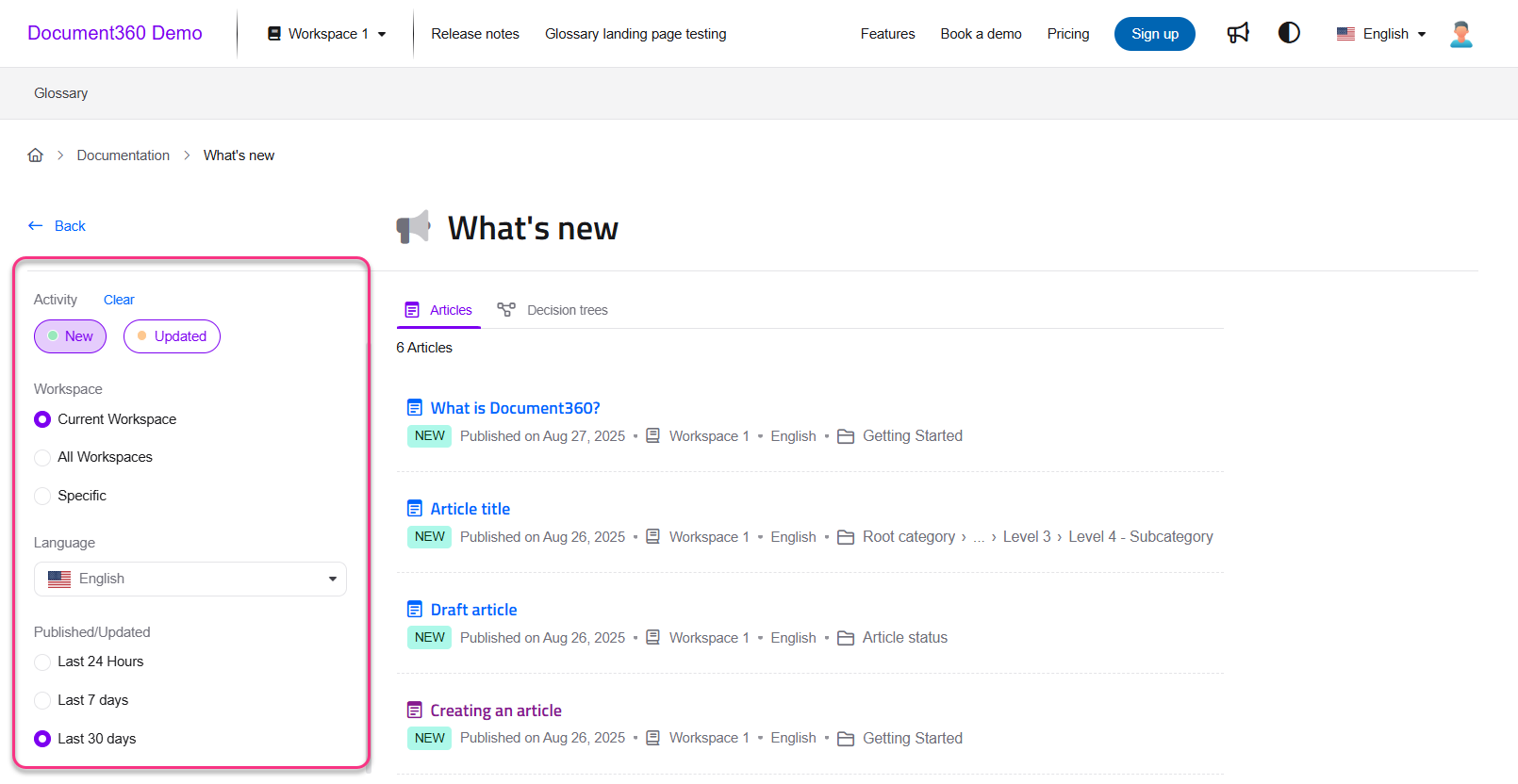Click the Glossary item in secondary bar
Image resolution: width=1518 pixels, height=784 pixels.
[60, 93]
